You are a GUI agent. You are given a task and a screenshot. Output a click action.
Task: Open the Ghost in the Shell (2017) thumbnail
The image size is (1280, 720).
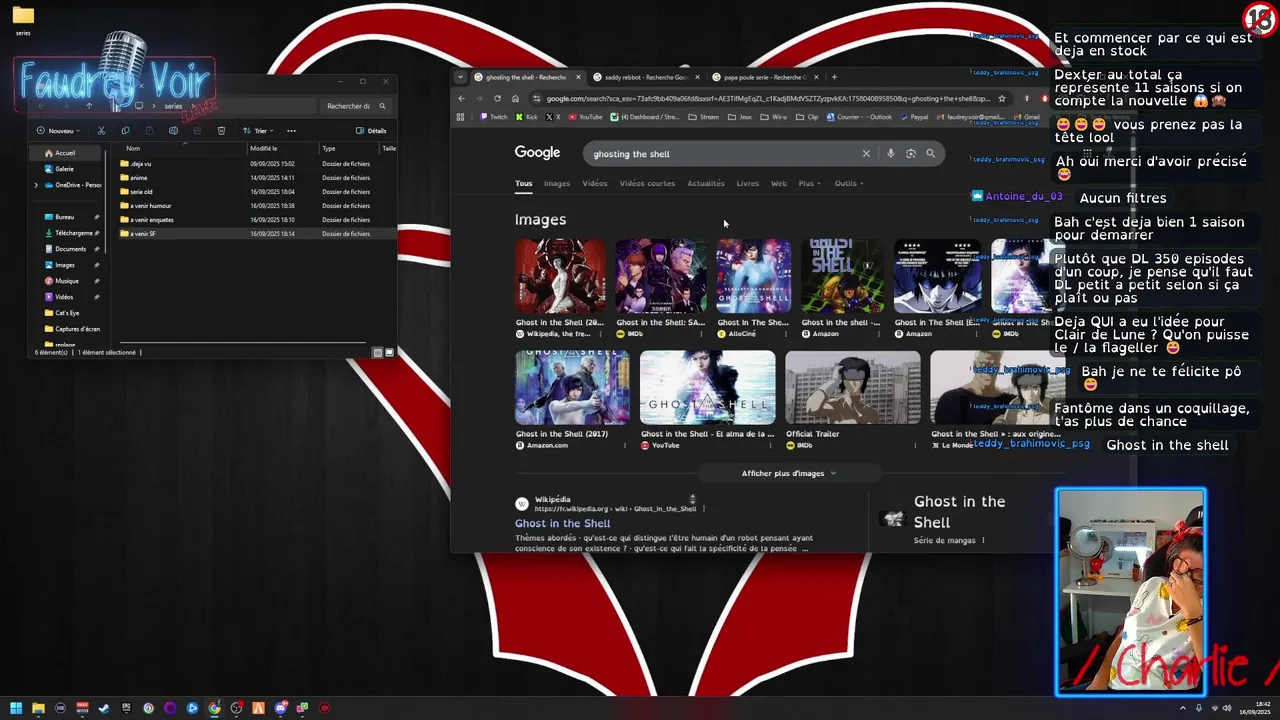tap(572, 387)
